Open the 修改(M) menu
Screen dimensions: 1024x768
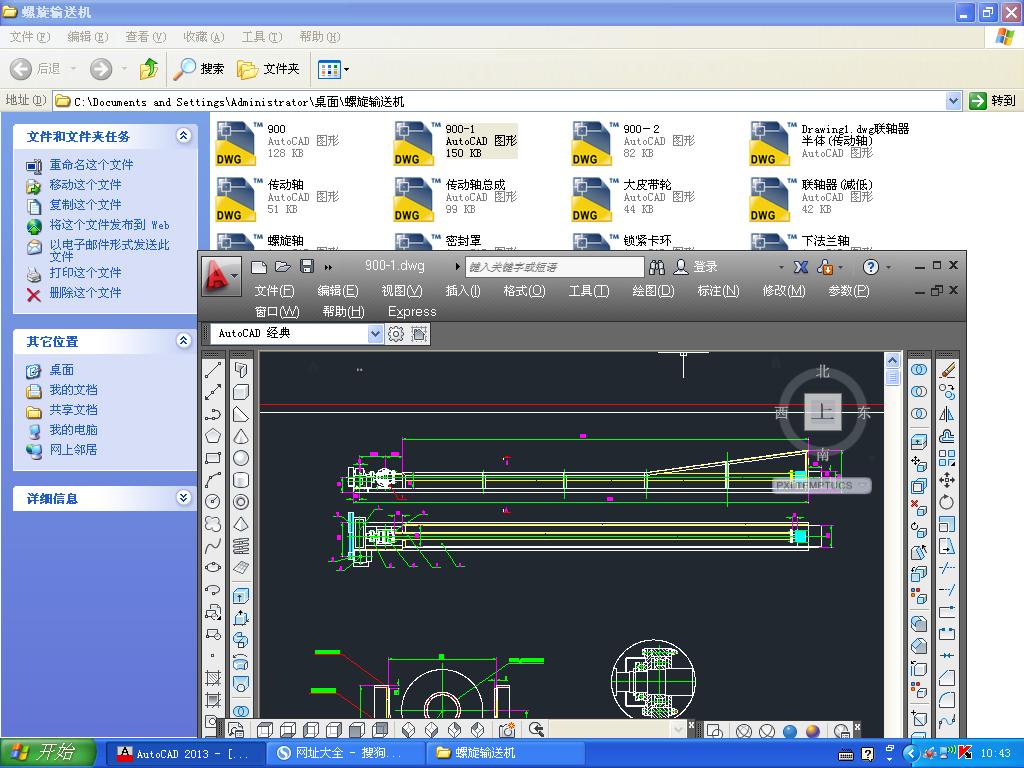(x=783, y=291)
